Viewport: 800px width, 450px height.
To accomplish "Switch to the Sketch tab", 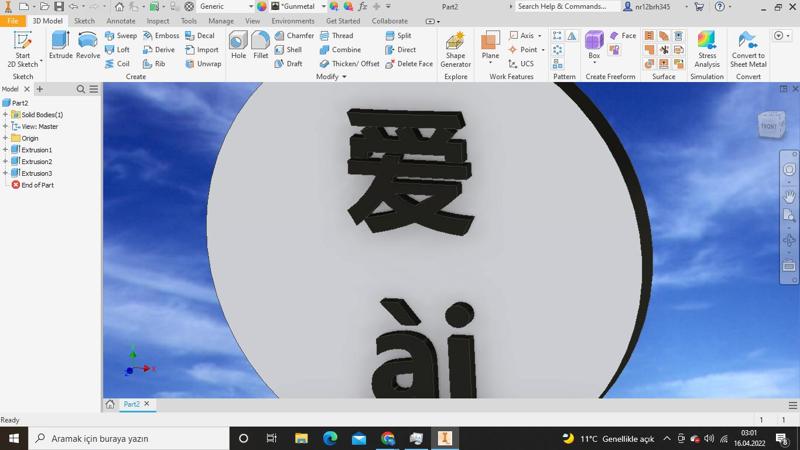I will (x=84, y=21).
